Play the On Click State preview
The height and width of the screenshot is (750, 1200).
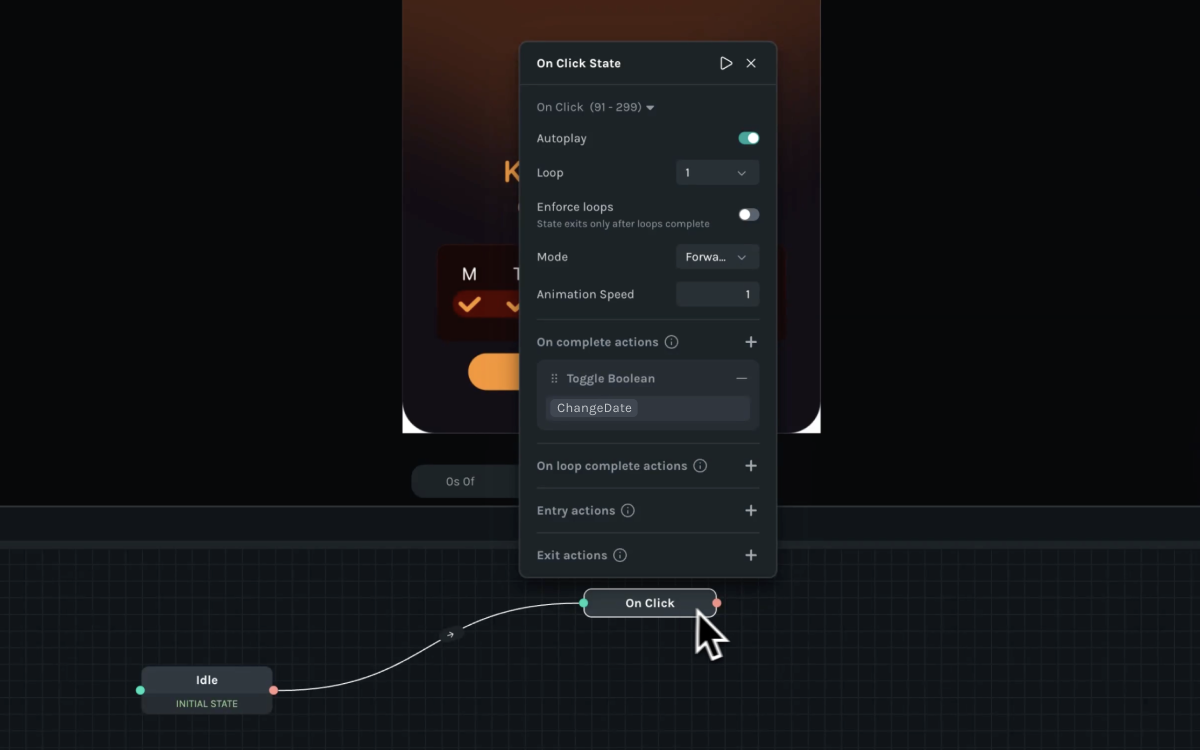726,63
